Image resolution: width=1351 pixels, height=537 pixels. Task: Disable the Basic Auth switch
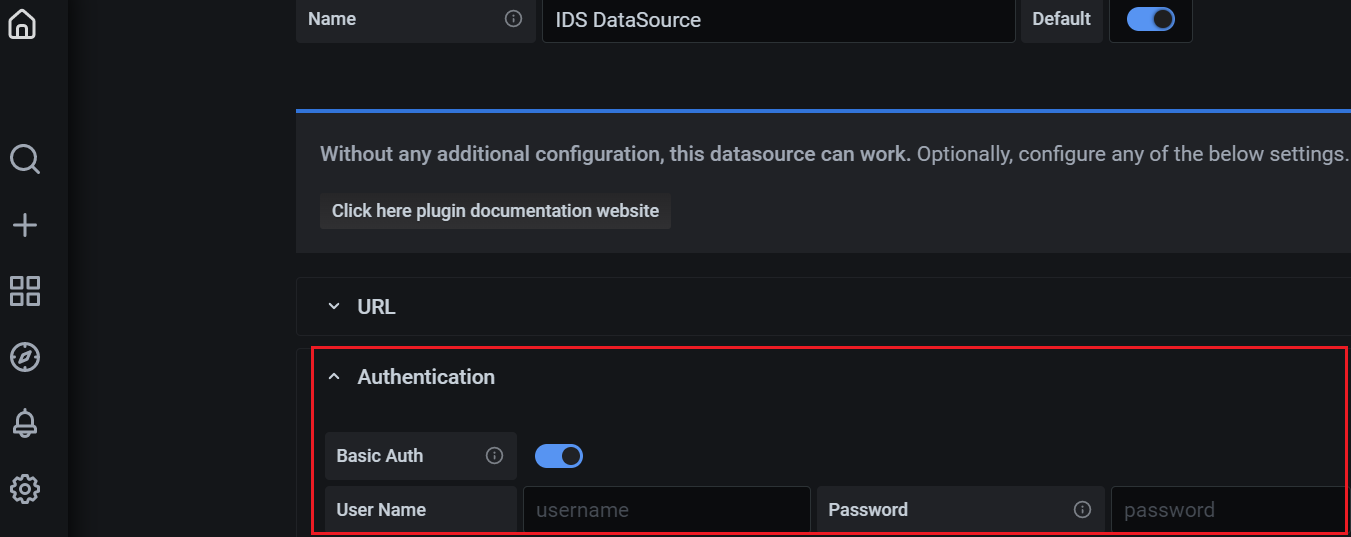pyautogui.click(x=558, y=456)
